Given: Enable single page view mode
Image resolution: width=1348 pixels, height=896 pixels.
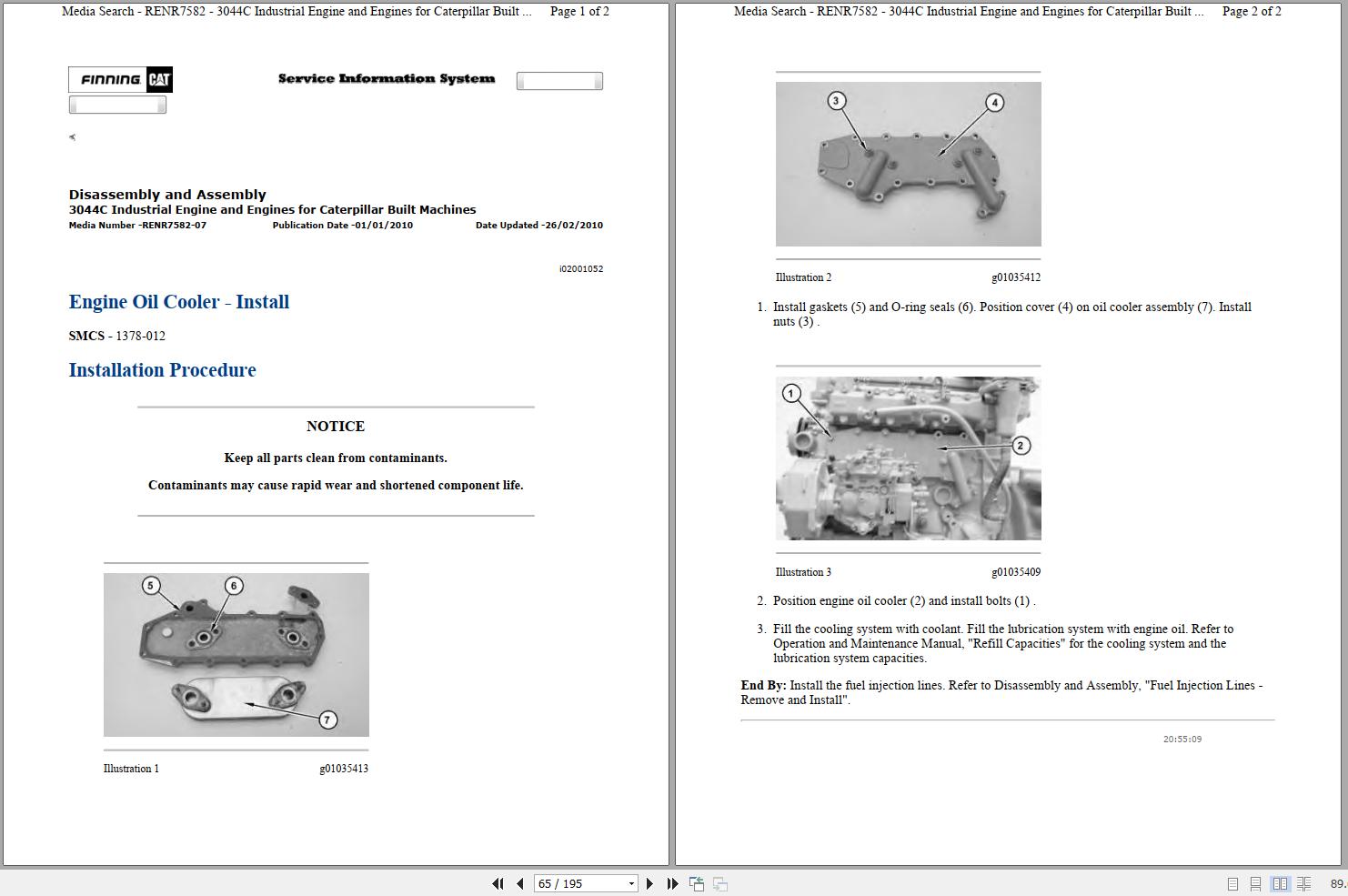Looking at the screenshot, I should coord(1233,883).
